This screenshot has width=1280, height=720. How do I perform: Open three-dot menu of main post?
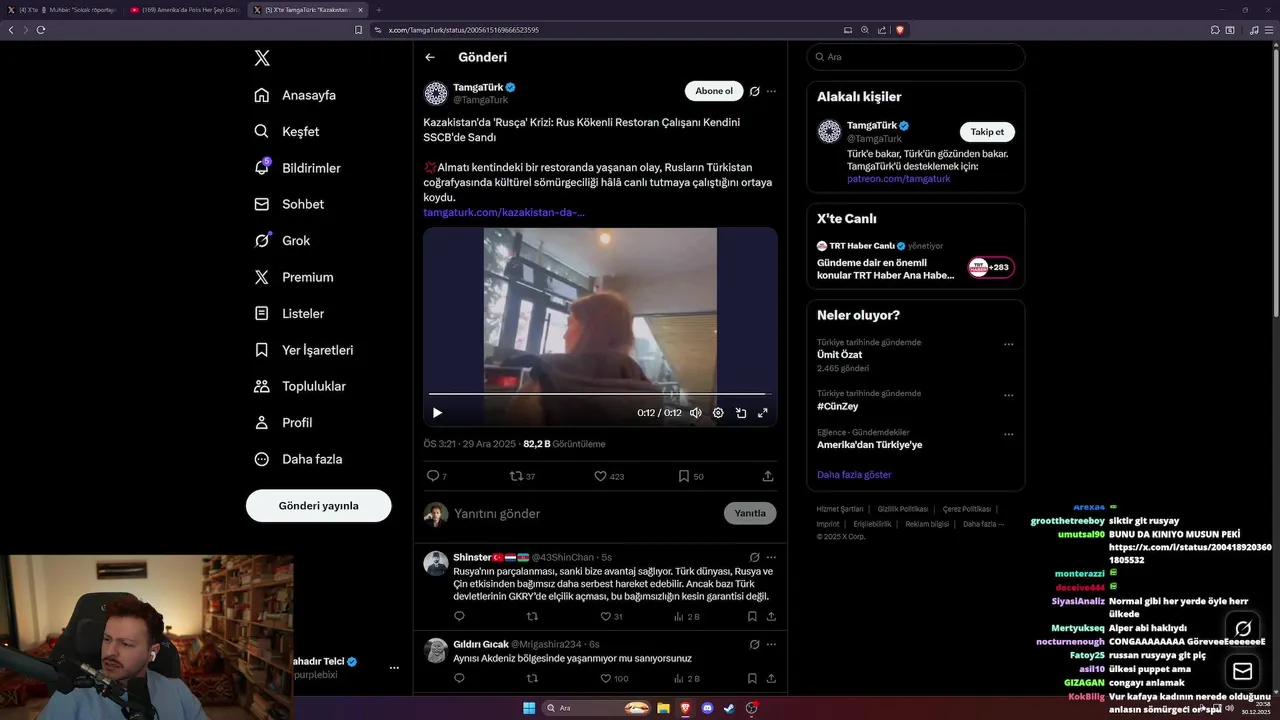click(x=771, y=91)
